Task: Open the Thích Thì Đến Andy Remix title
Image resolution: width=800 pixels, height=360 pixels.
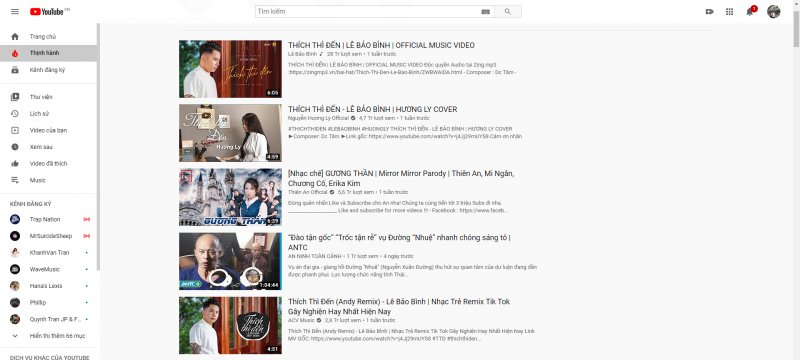Action: (x=399, y=306)
